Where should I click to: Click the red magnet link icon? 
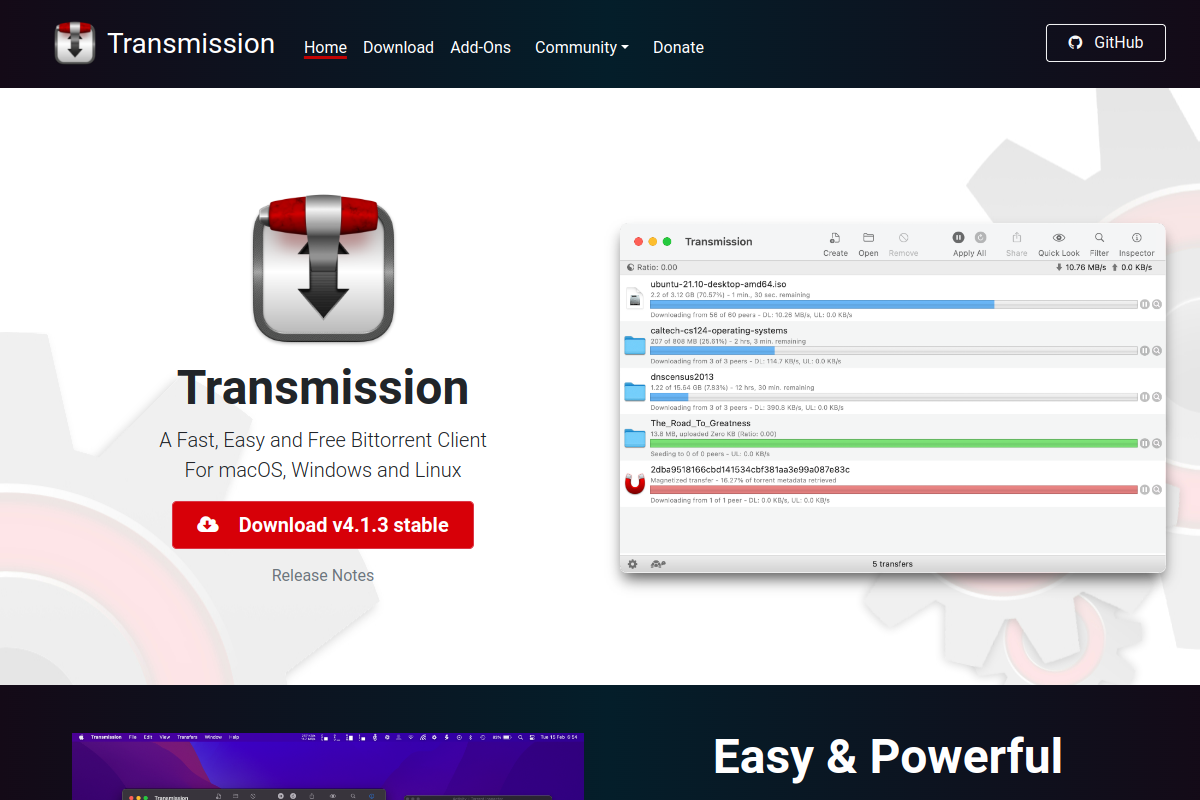point(634,483)
